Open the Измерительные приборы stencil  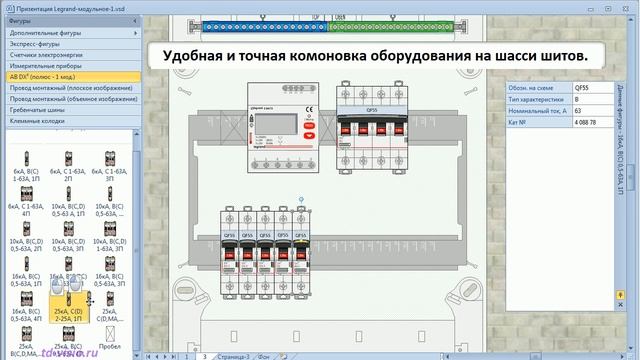click(73, 66)
